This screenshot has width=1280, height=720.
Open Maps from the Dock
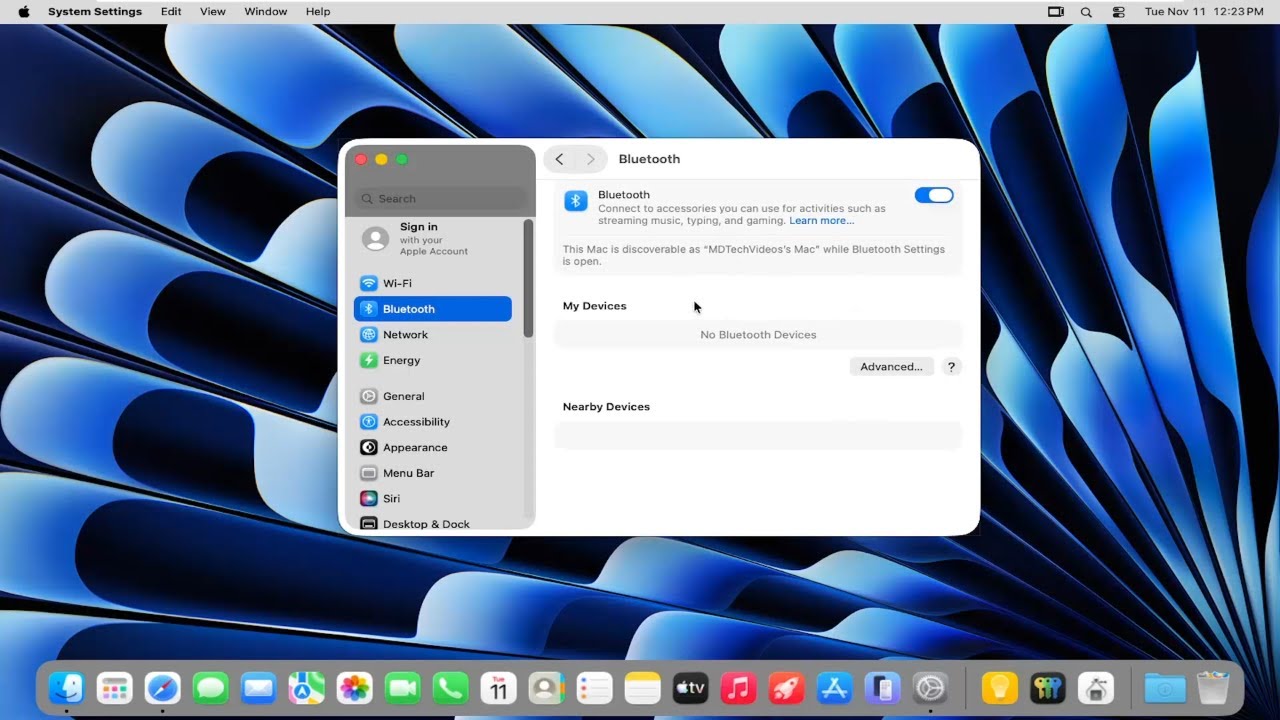(307, 688)
